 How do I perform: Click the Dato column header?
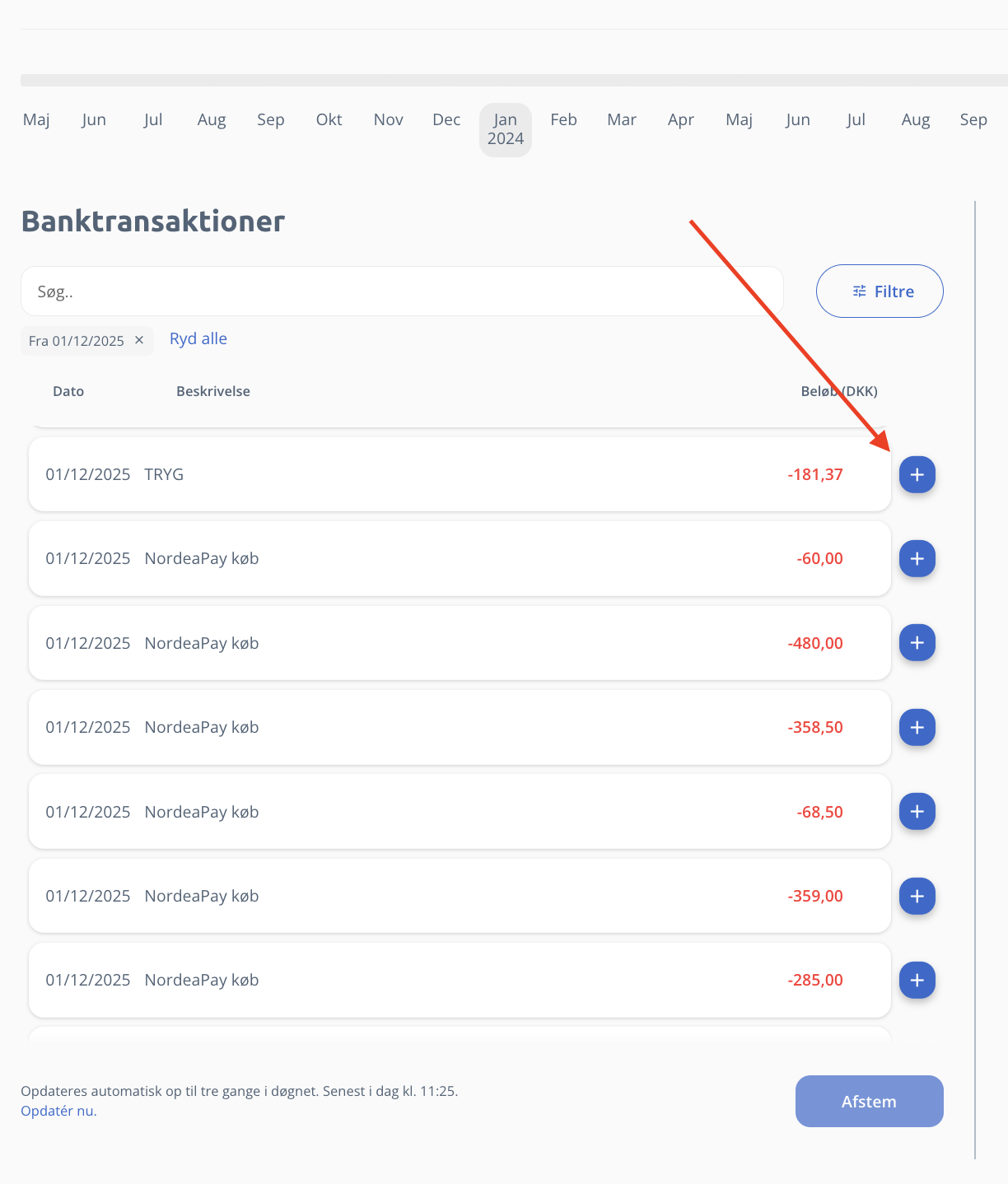click(68, 391)
